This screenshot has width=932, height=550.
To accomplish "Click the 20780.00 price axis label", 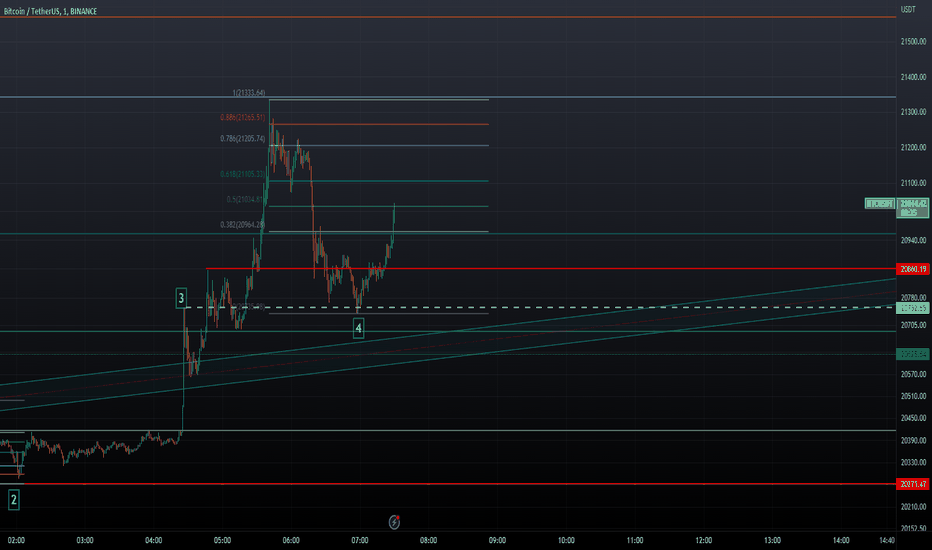I will coord(914,297).
